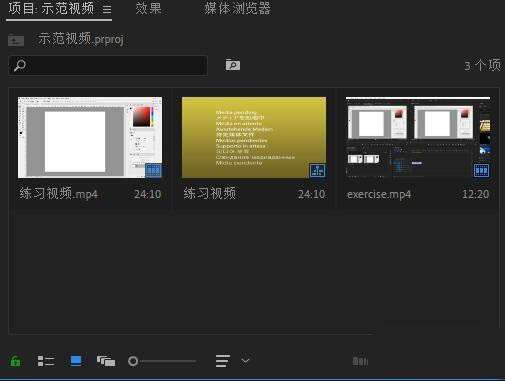Screen dimensions: 505x381
Task: Click the 练习视频 sequence name label
Action: pos(210,193)
